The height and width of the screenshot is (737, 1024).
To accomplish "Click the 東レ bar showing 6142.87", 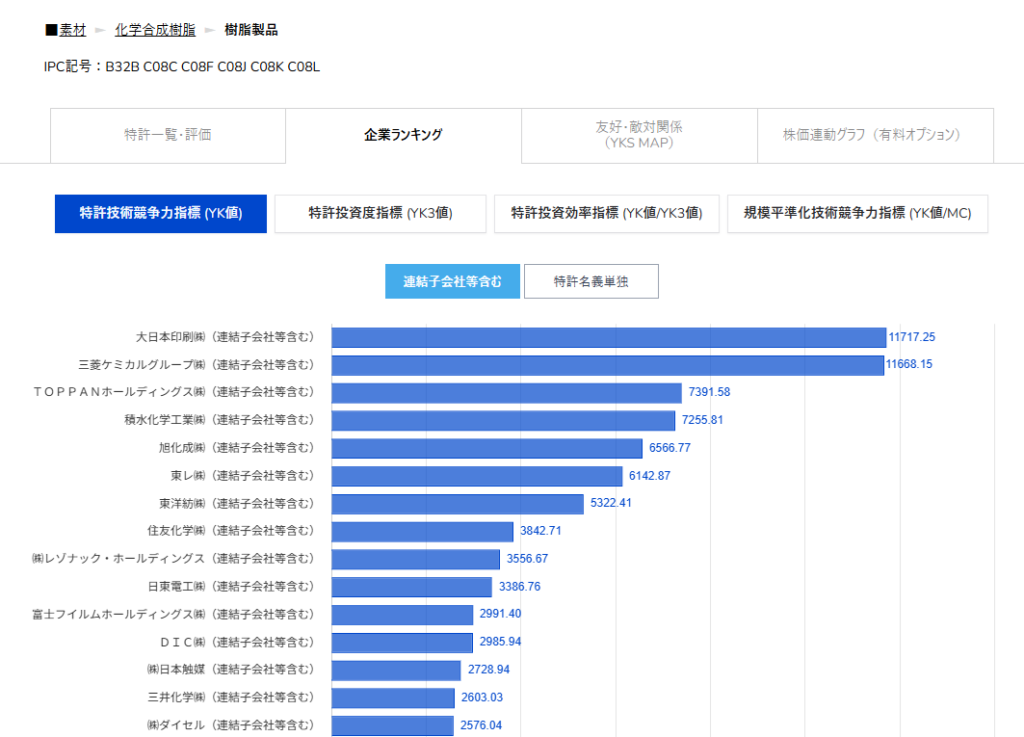I will [477, 476].
